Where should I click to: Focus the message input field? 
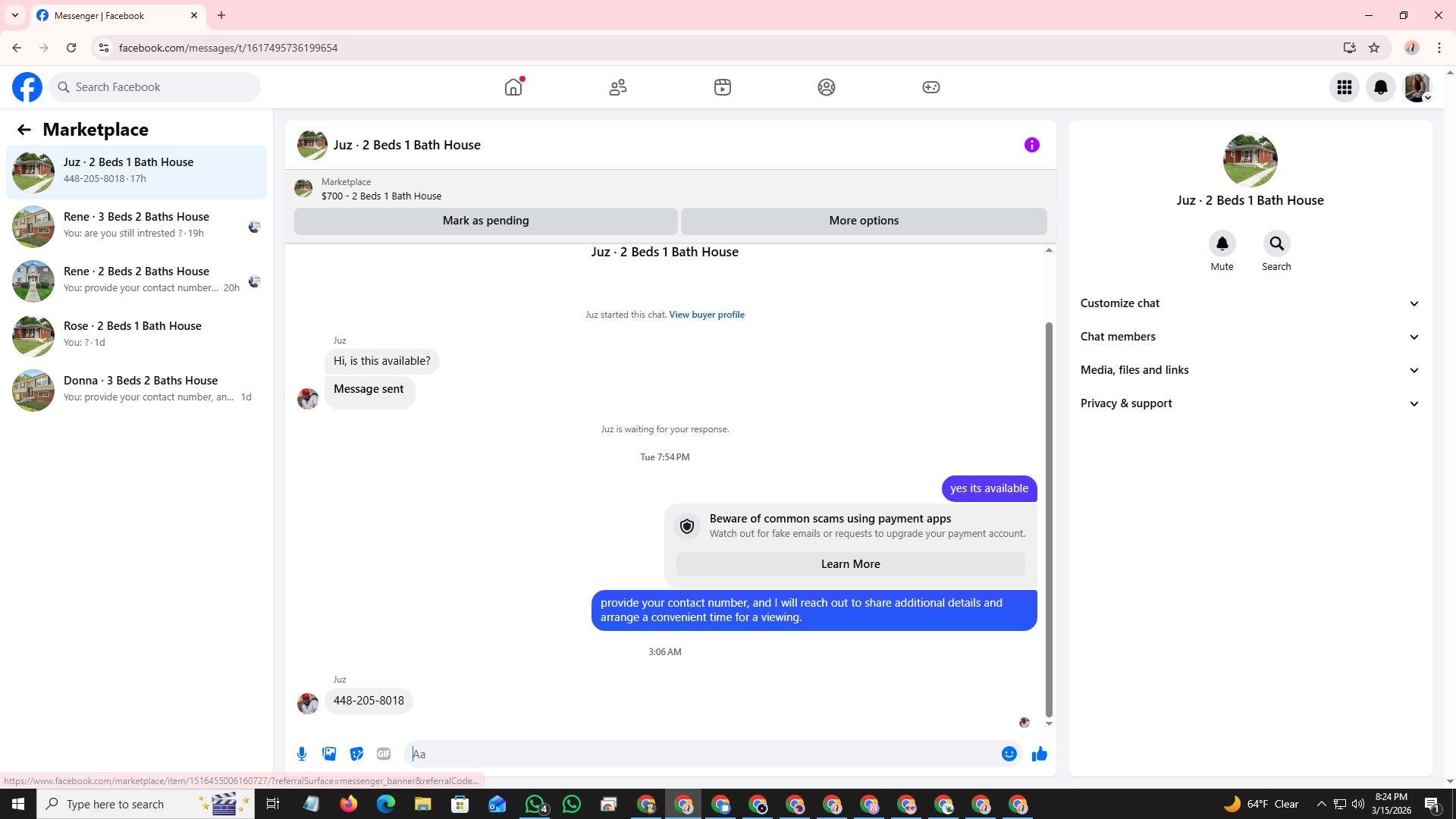701,754
